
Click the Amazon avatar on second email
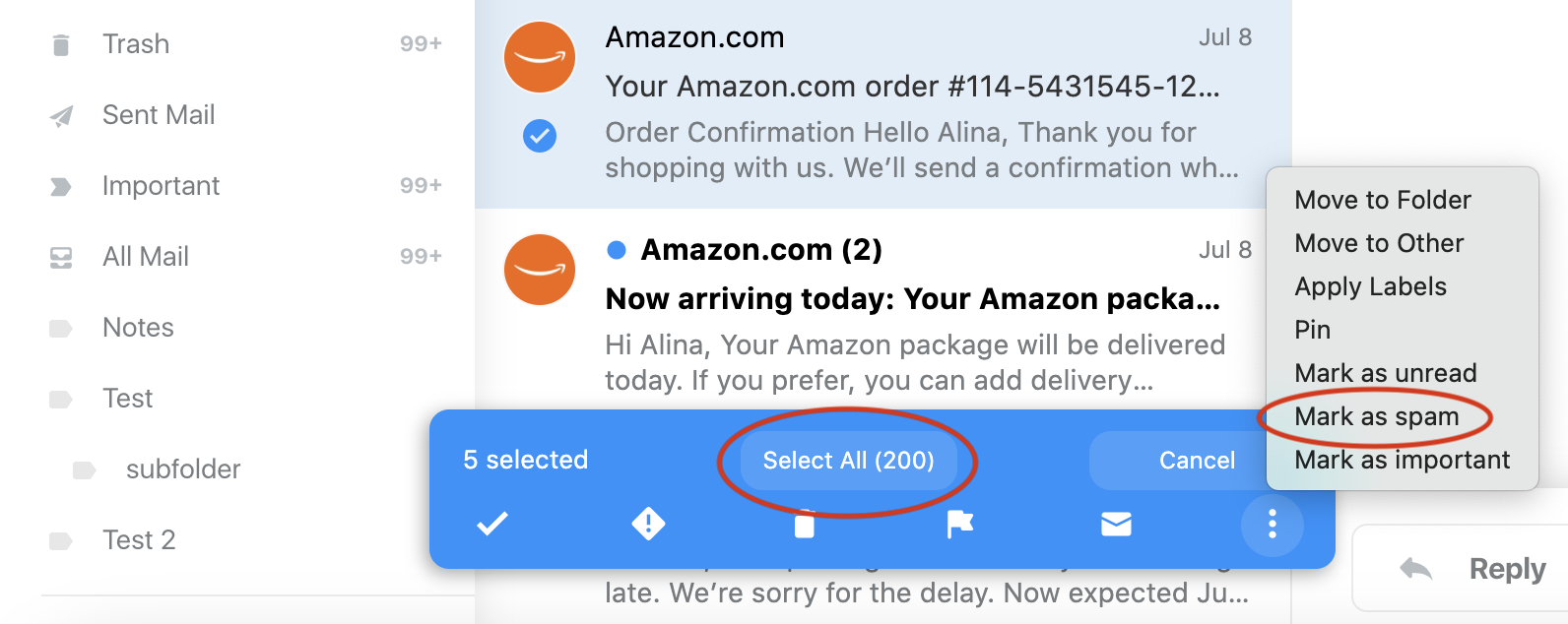click(x=540, y=270)
